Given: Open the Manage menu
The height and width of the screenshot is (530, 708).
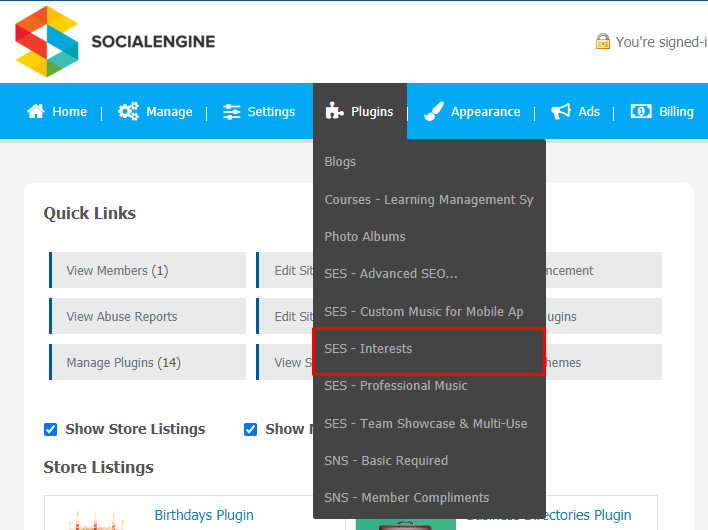Looking at the screenshot, I should click(155, 112).
